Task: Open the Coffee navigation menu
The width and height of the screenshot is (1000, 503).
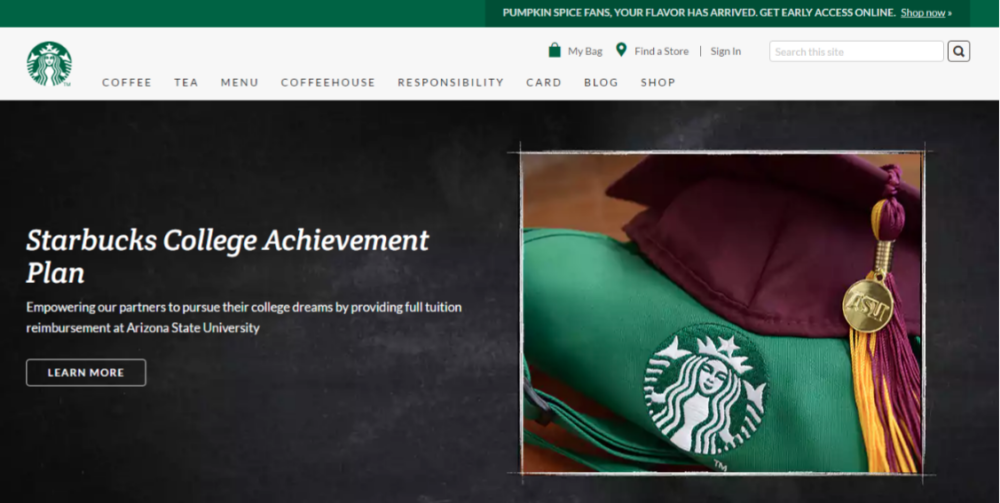Action: point(127,83)
